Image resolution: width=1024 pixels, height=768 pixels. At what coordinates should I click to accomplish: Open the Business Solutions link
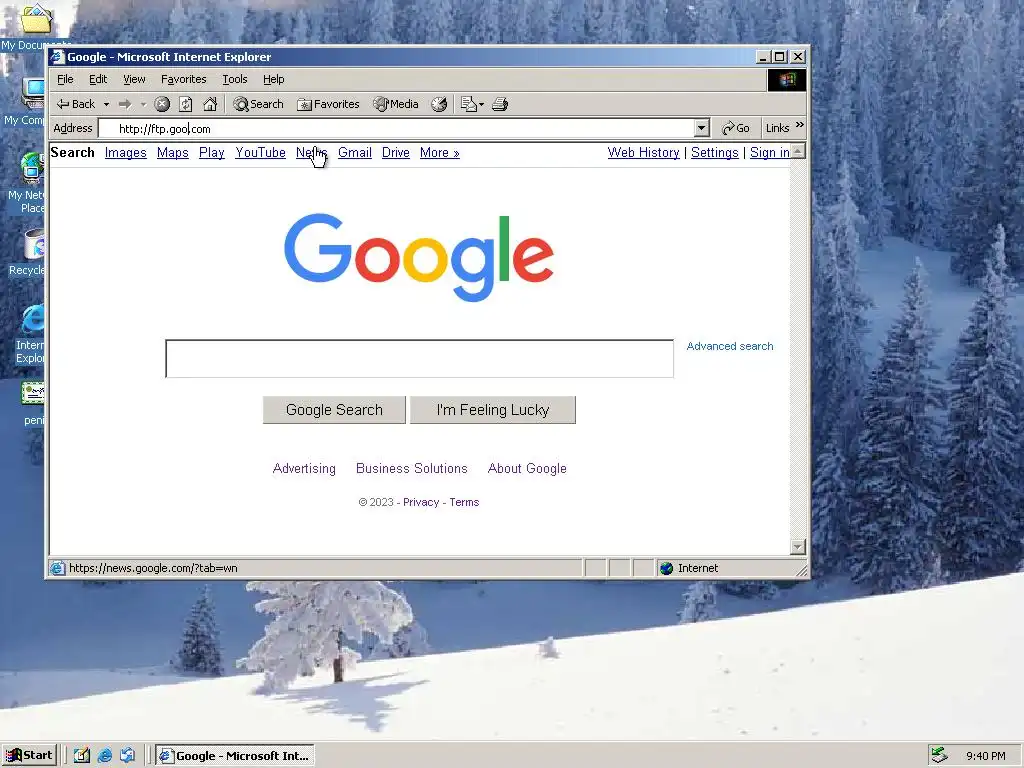[x=411, y=468]
